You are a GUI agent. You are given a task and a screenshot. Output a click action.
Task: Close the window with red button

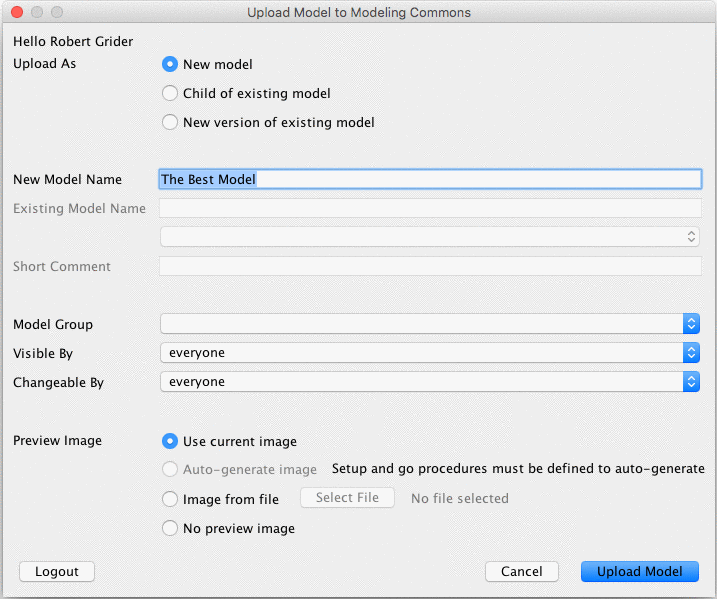pyautogui.click(x=16, y=13)
